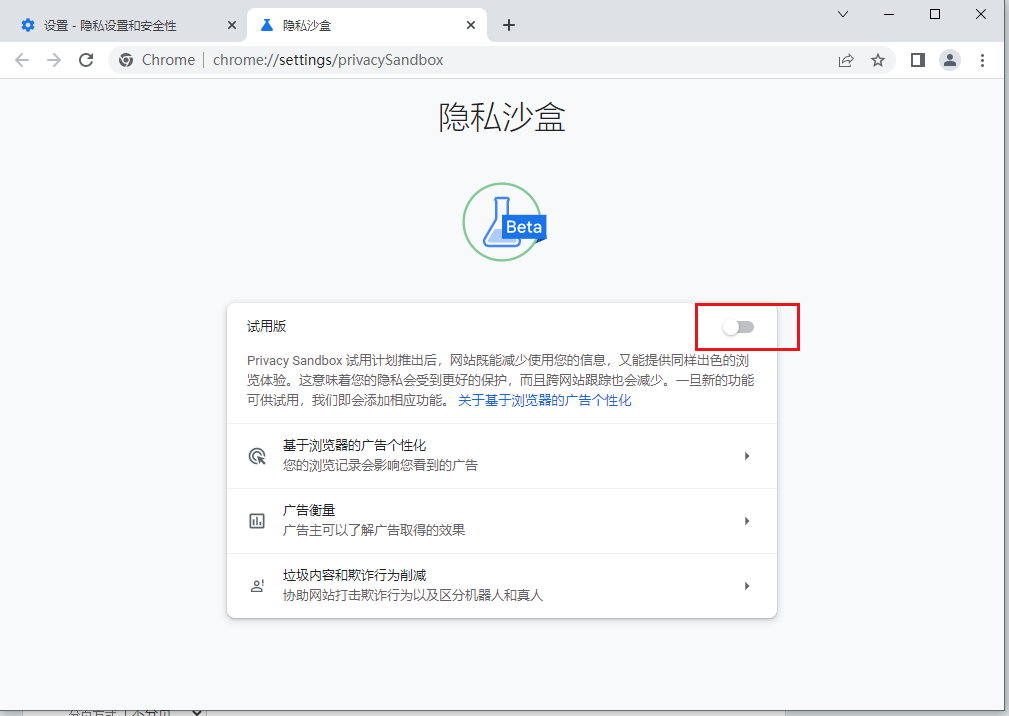1009x716 pixels.
Task: Click the gear icon on settings tab
Action: point(28,25)
